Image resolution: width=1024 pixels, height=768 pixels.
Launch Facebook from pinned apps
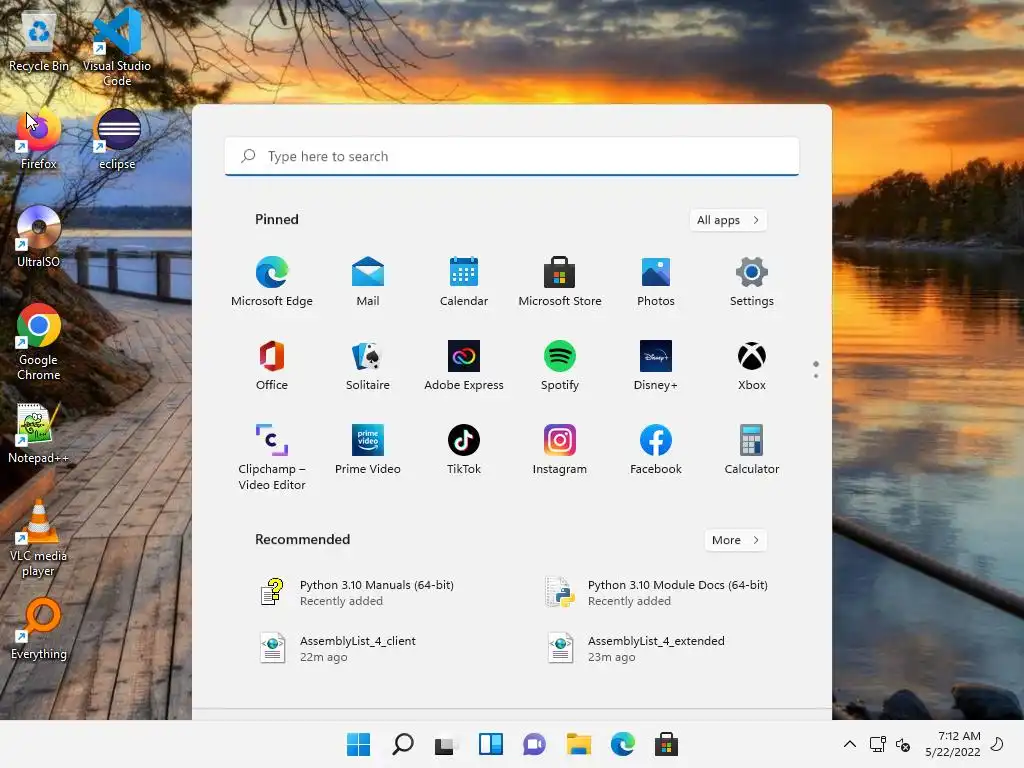click(656, 449)
